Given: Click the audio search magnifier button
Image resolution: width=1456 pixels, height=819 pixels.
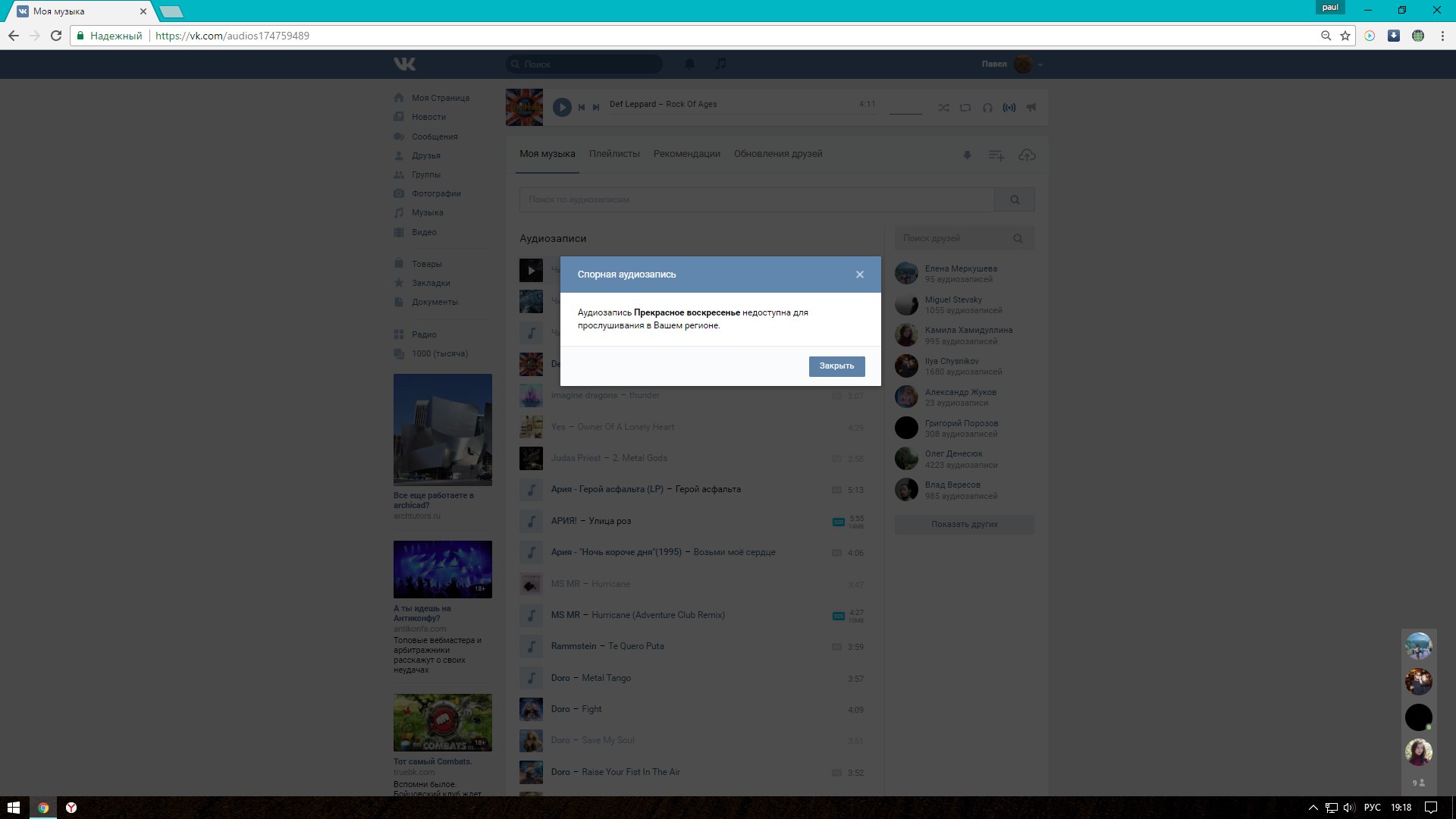Looking at the screenshot, I should point(1015,200).
